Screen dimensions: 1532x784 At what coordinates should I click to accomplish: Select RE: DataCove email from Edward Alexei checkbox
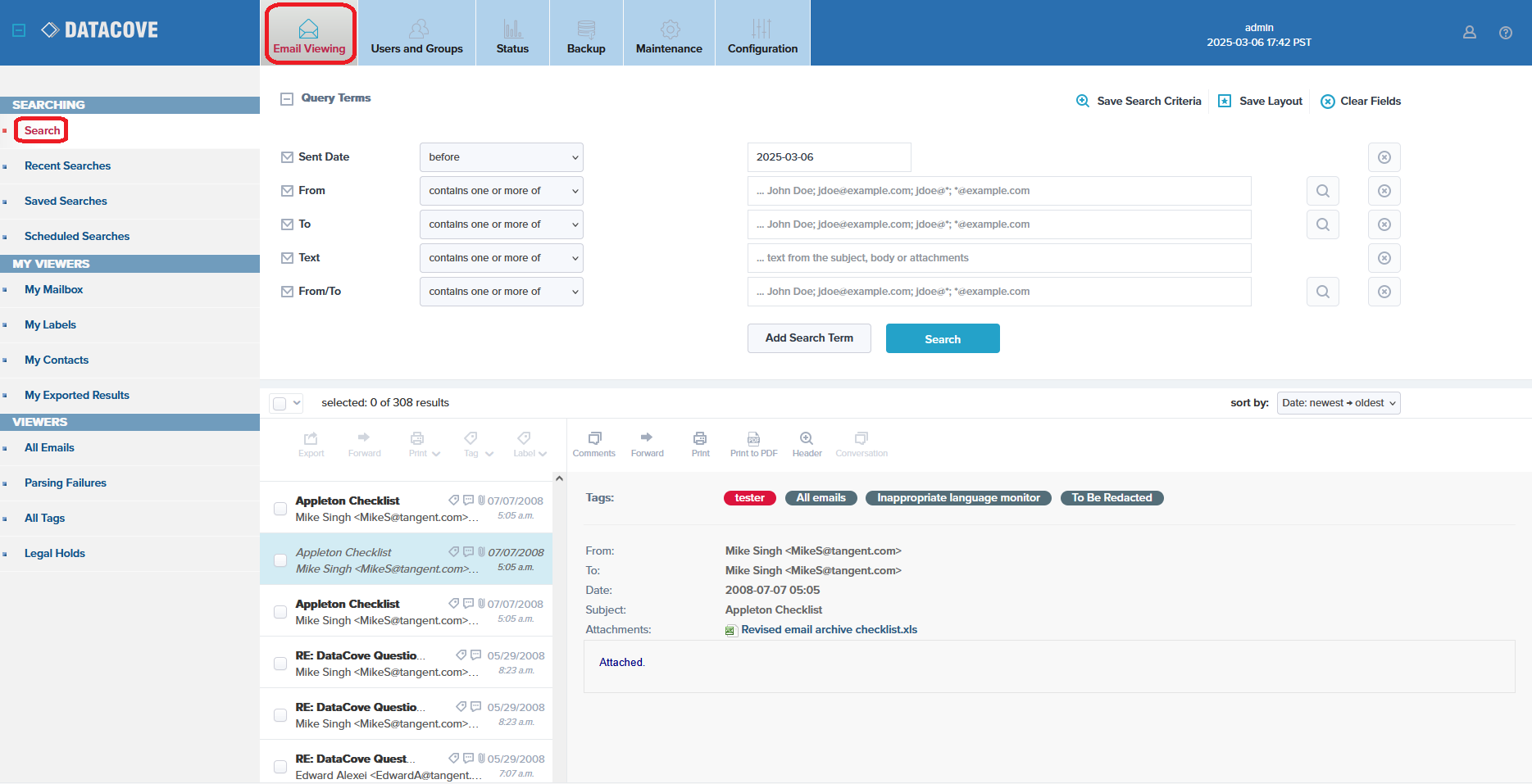coord(280,767)
